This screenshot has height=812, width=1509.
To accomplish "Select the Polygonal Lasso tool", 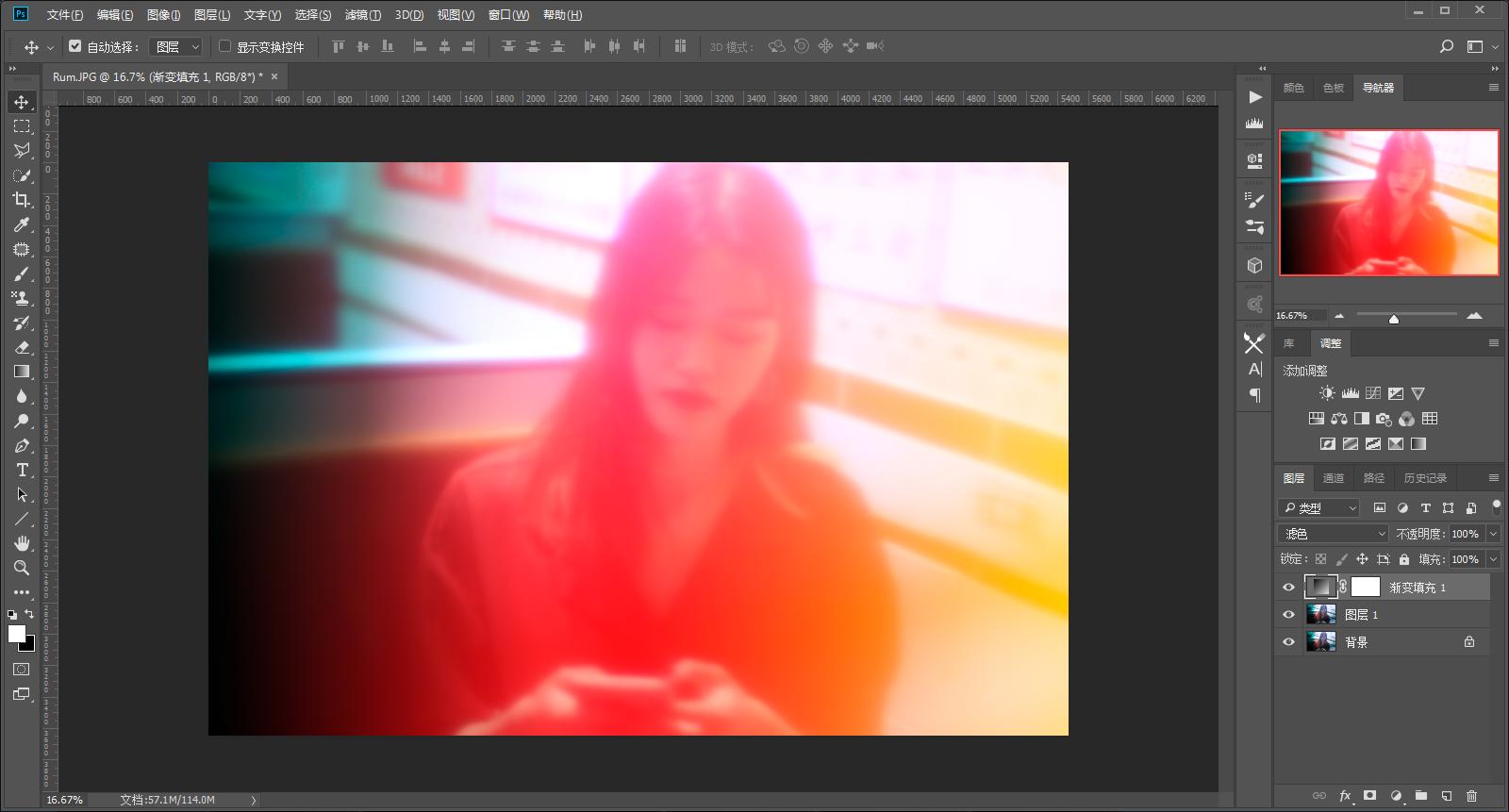I will pos(22,151).
